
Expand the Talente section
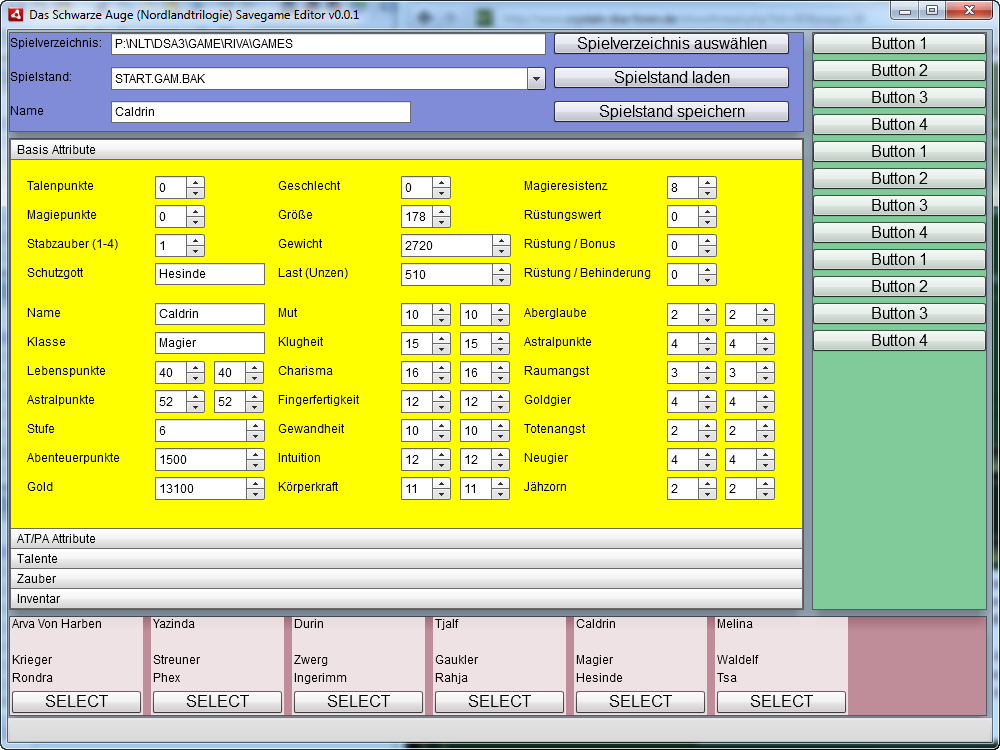click(x=406, y=559)
